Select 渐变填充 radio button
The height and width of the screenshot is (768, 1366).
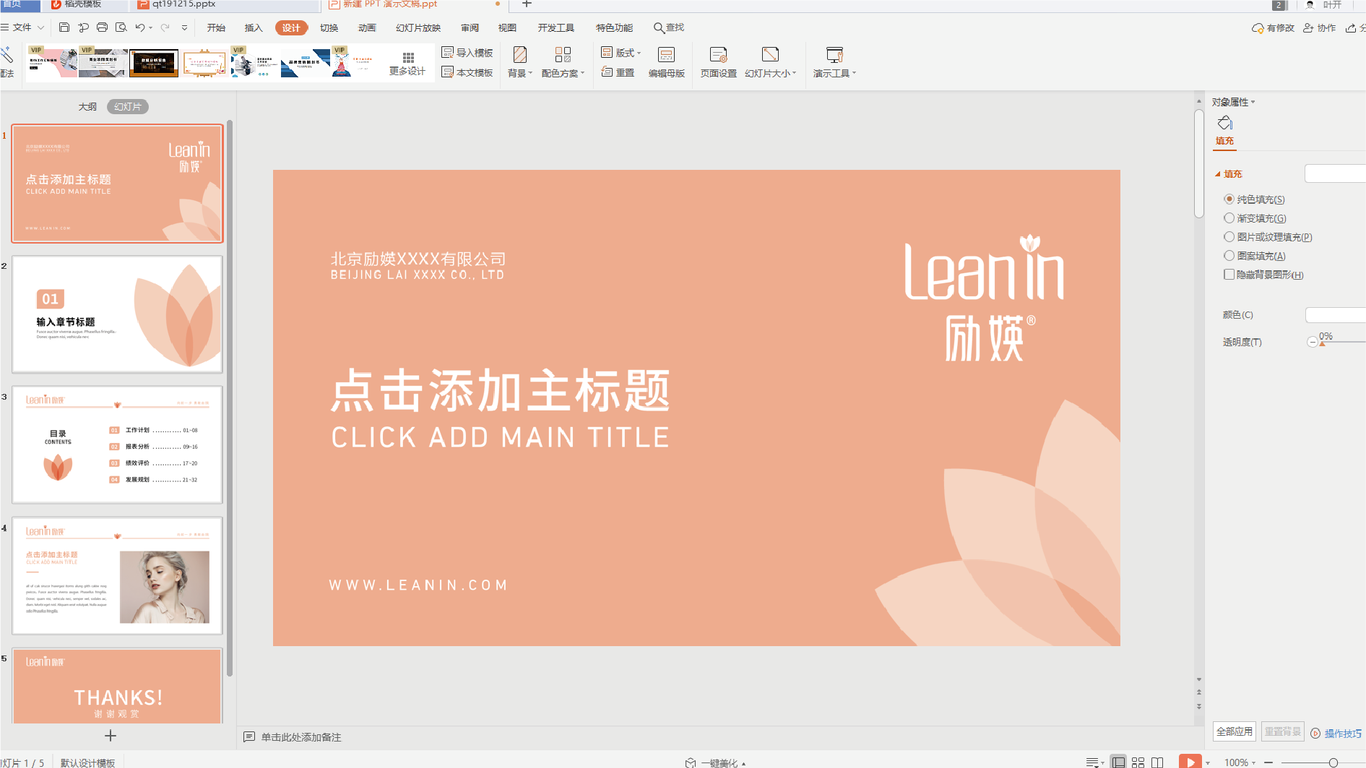coord(1230,218)
